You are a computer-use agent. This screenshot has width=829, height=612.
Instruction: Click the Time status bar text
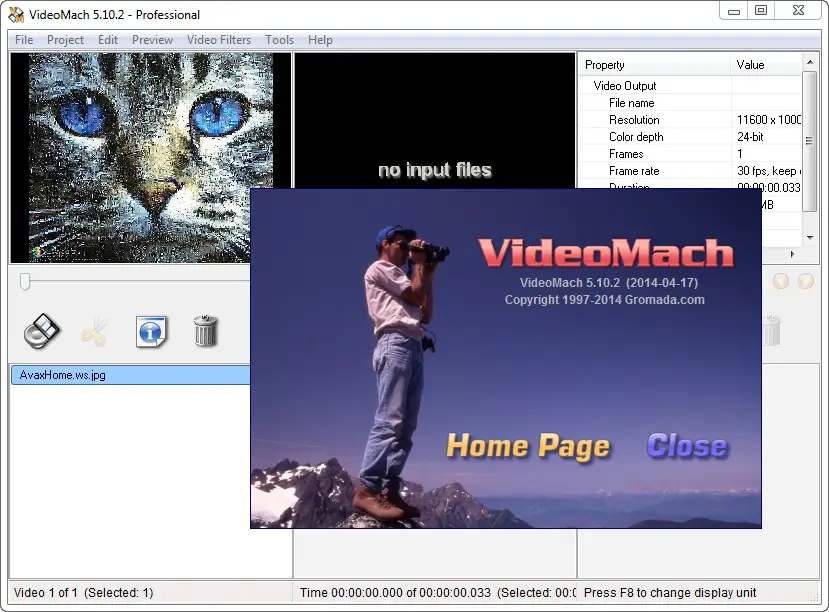438,592
